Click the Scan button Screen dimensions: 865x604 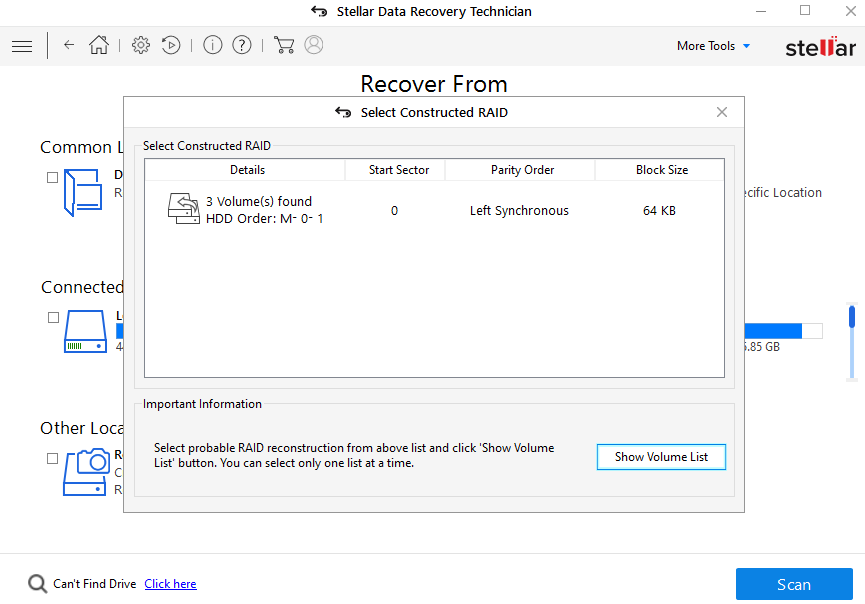click(x=794, y=584)
